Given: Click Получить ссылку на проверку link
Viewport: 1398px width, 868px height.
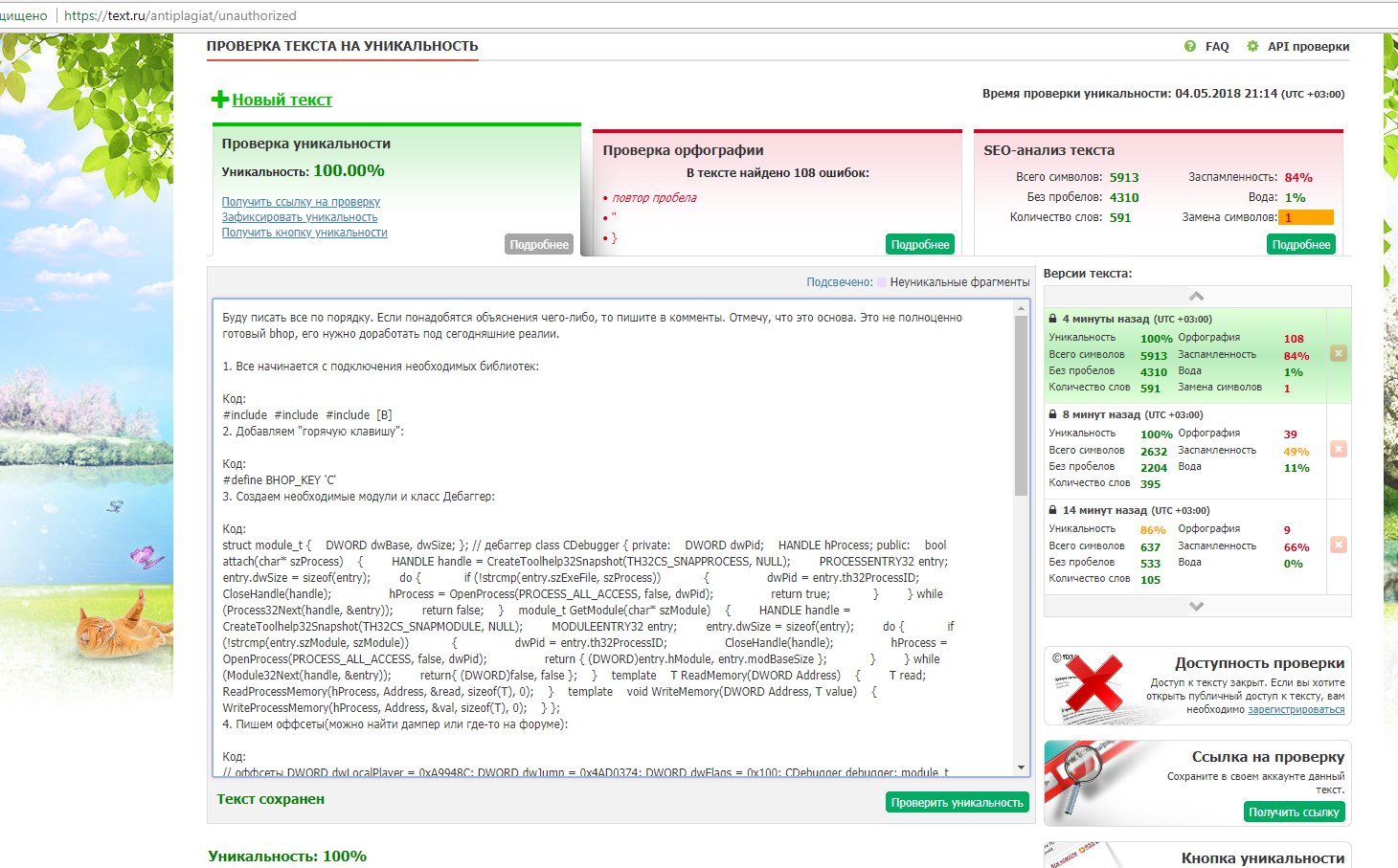Looking at the screenshot, I should coord(301,202).
